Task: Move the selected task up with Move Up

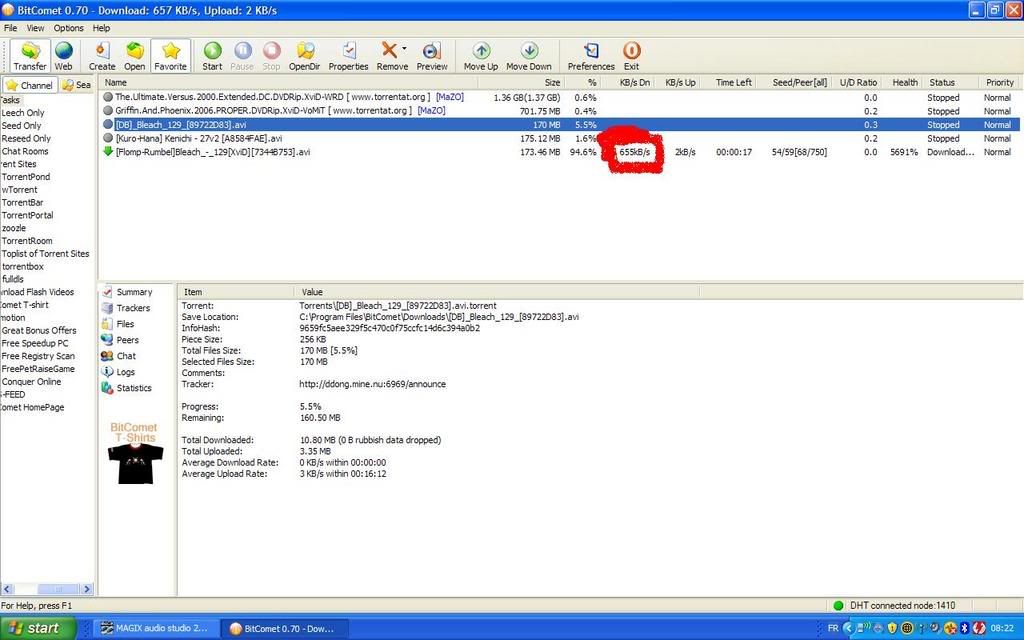Action: (481, 56)
